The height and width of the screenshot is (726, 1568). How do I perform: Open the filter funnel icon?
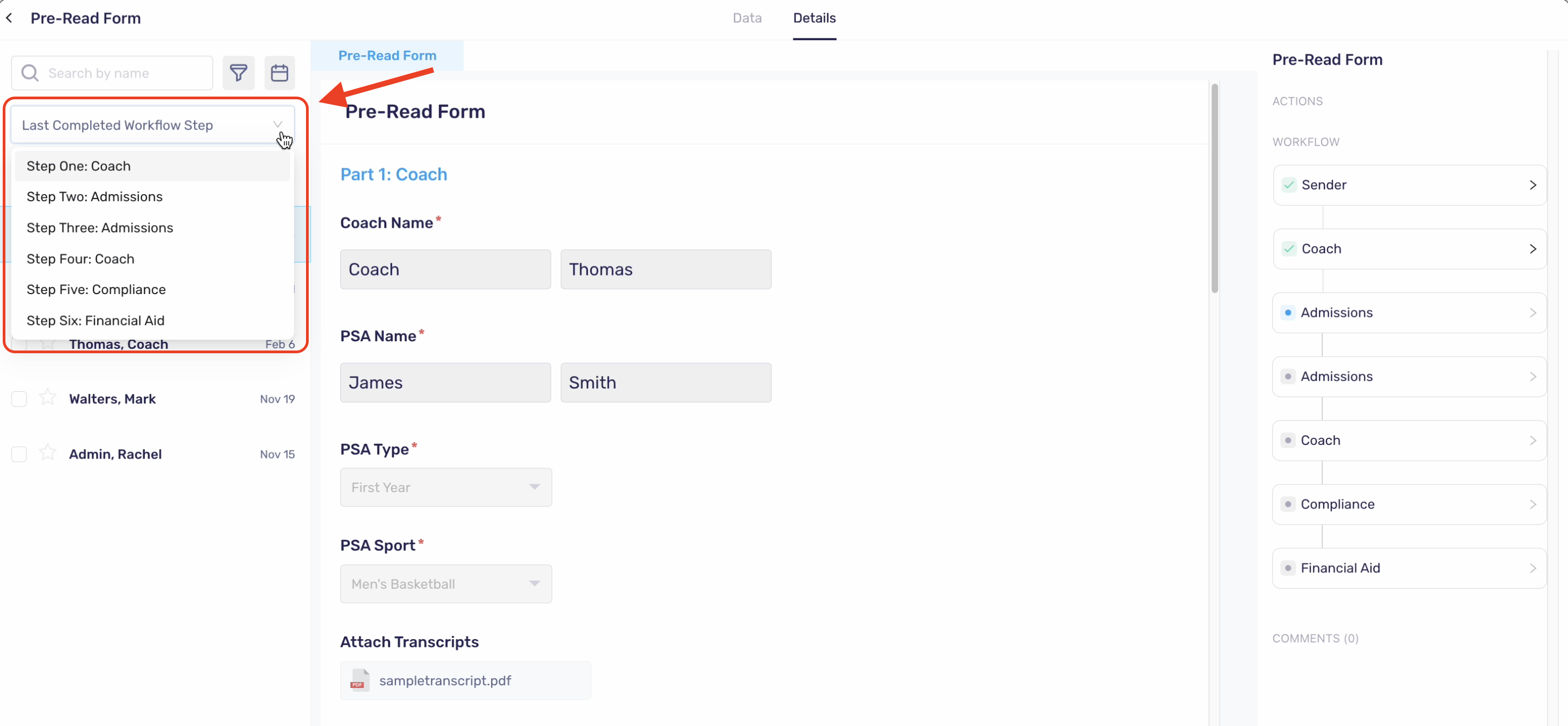click(x=238, y=73)
